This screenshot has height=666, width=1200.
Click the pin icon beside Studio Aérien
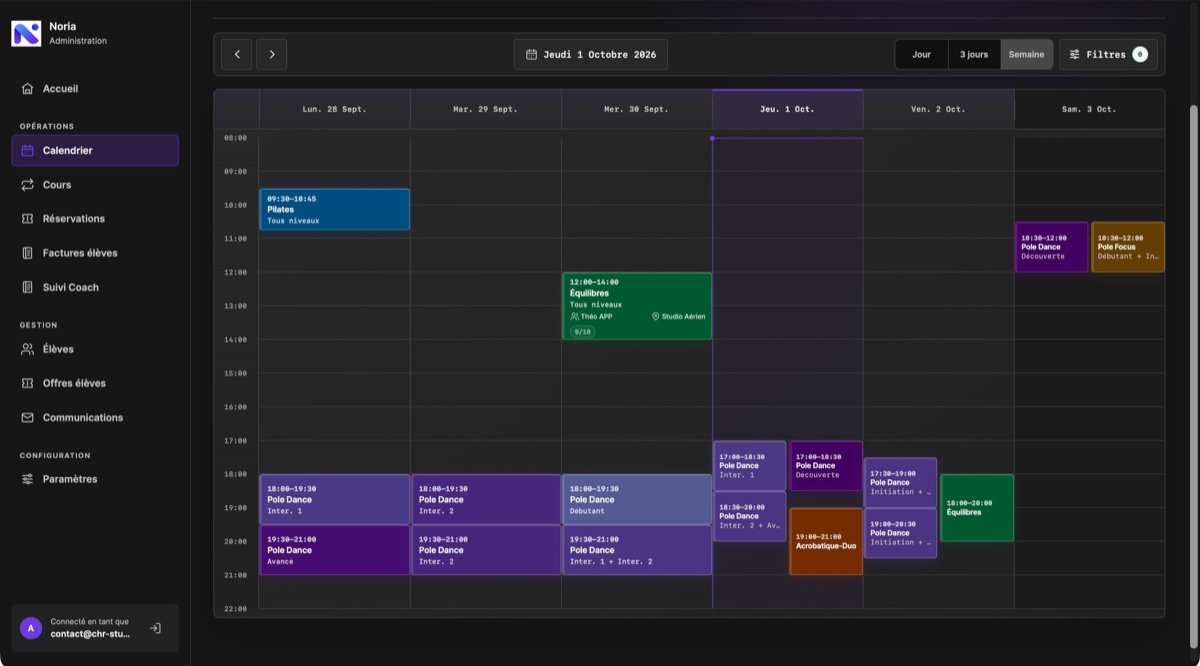tap(656, 316)
